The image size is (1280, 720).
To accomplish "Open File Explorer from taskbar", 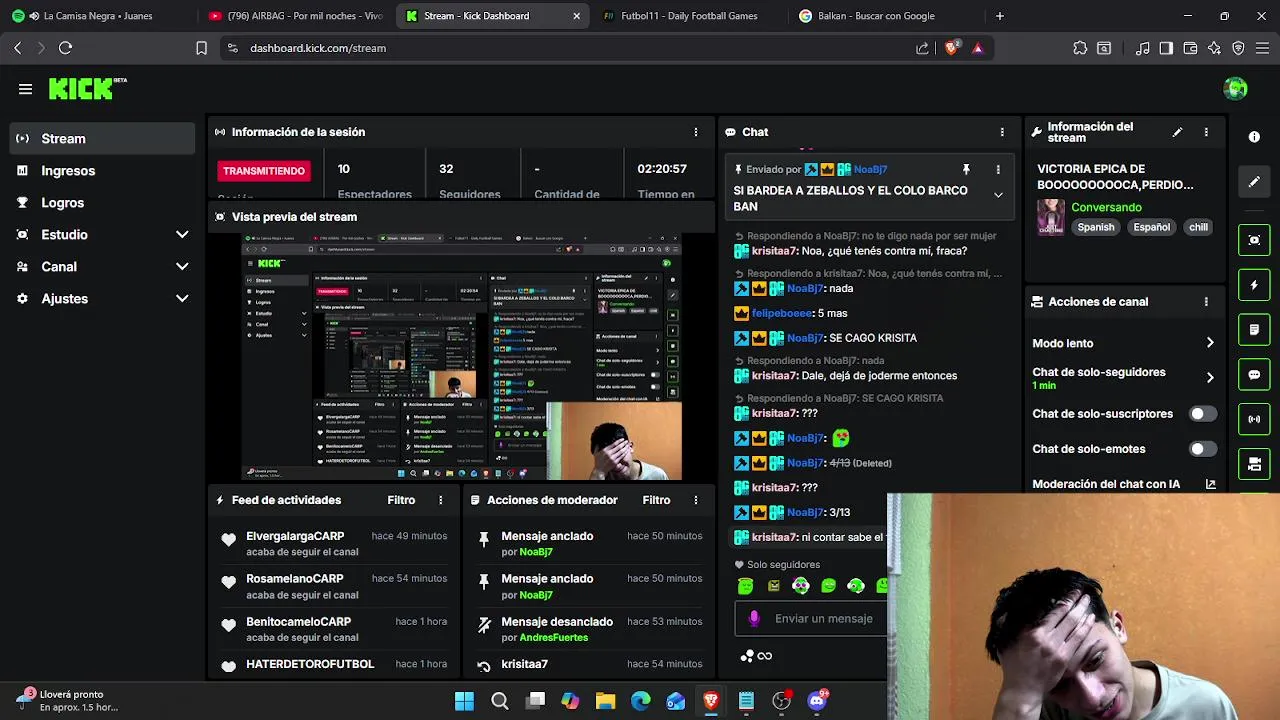I will pos(605,701).
